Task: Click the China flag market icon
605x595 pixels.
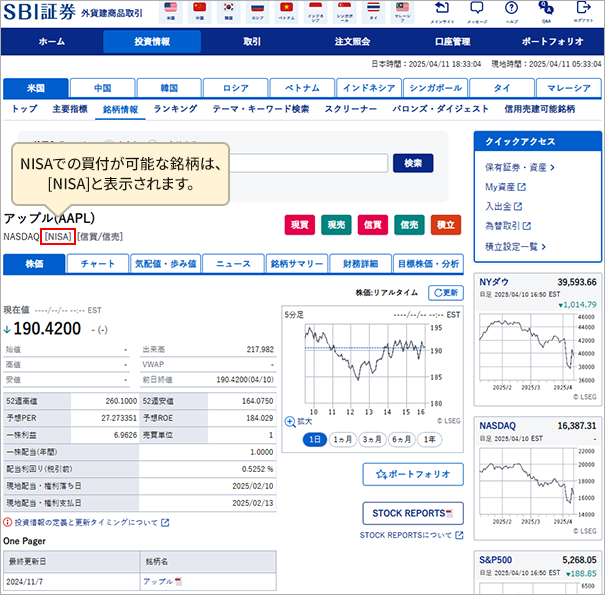Action: point(199,12)
